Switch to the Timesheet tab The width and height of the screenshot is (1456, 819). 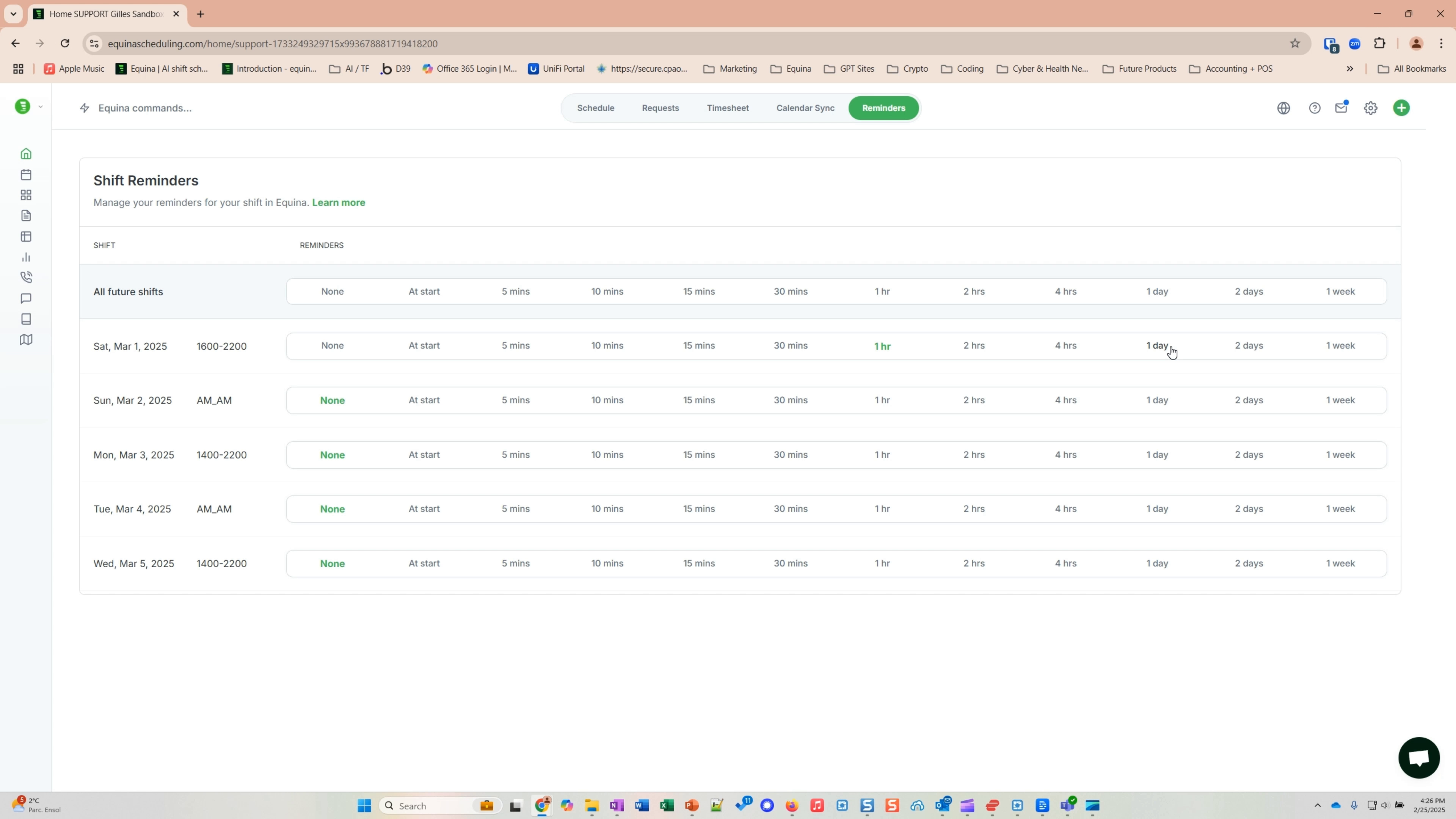728,107
